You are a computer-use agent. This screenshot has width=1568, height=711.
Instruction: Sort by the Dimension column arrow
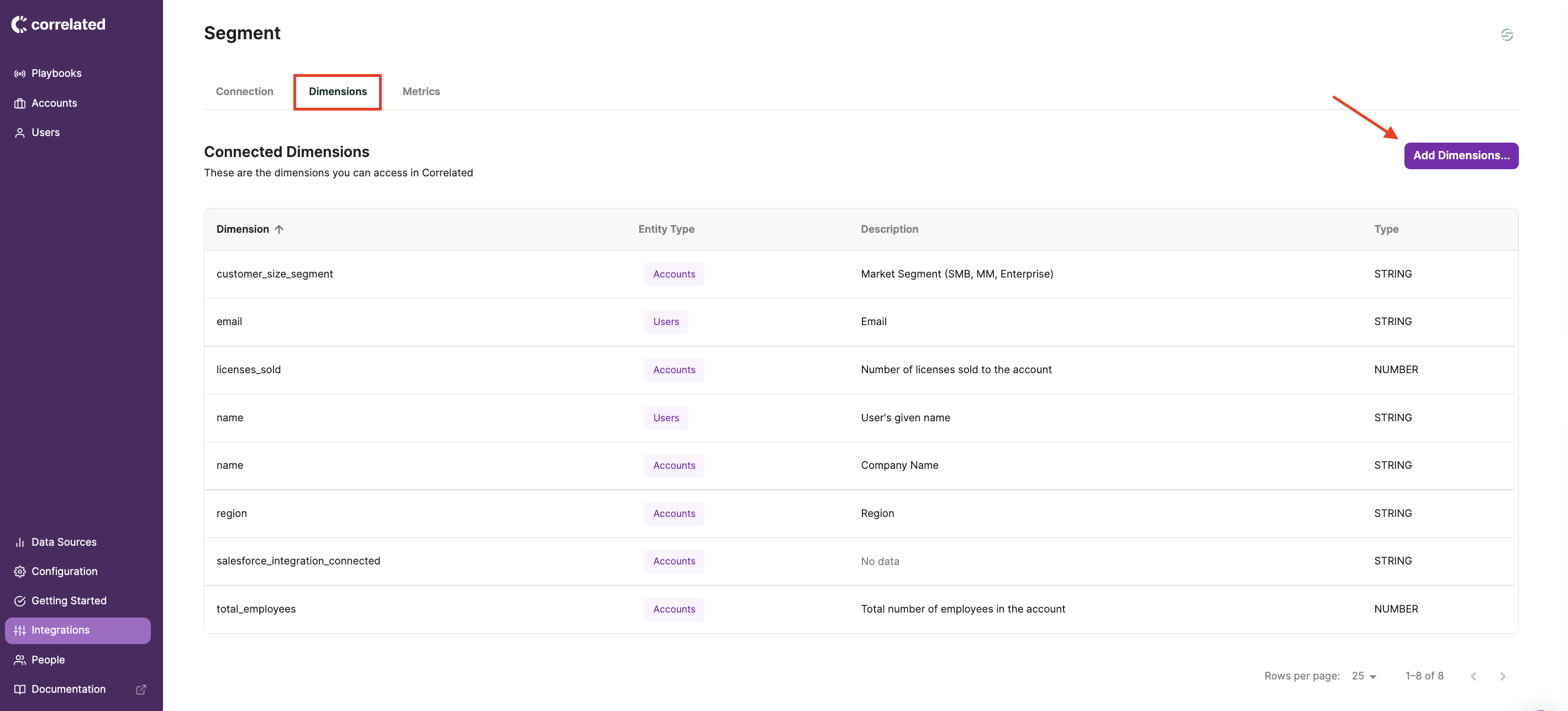click(x=279, y=229)
